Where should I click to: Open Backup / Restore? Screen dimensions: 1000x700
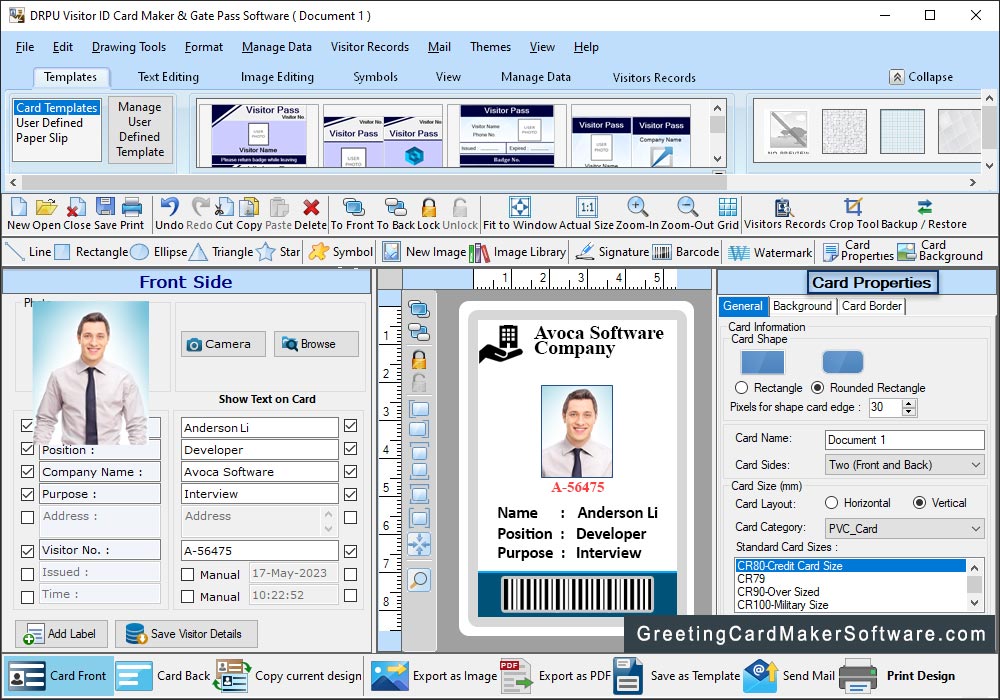pos(925,207)
